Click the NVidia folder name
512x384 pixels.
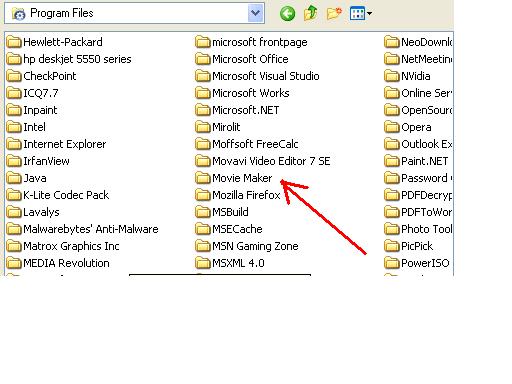coord(415,76)
